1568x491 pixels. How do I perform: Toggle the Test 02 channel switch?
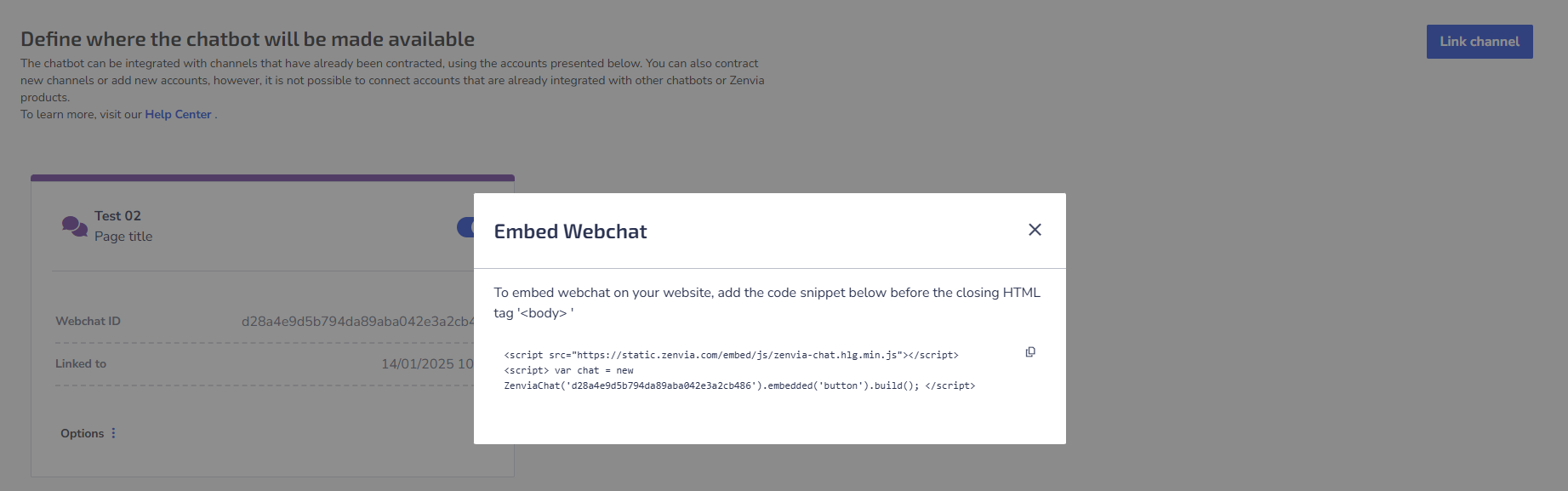(465, 227)
